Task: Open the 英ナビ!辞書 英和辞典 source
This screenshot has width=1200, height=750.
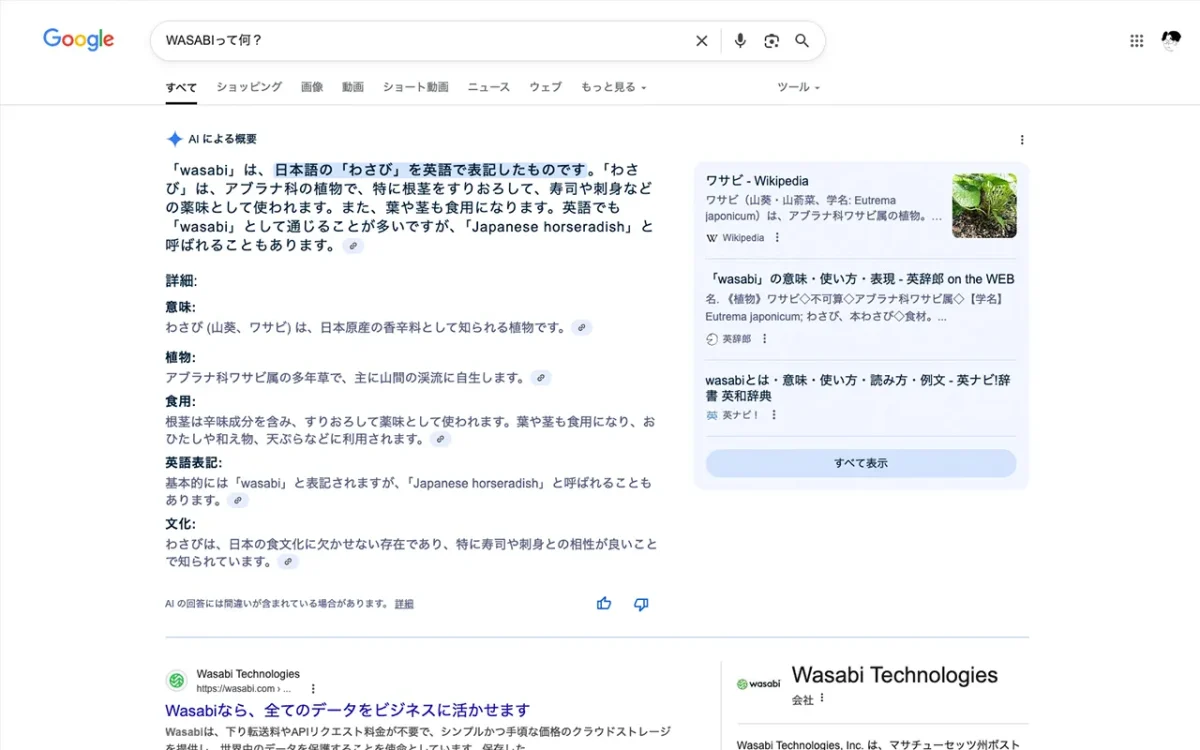Action: (x=858, y=388)
